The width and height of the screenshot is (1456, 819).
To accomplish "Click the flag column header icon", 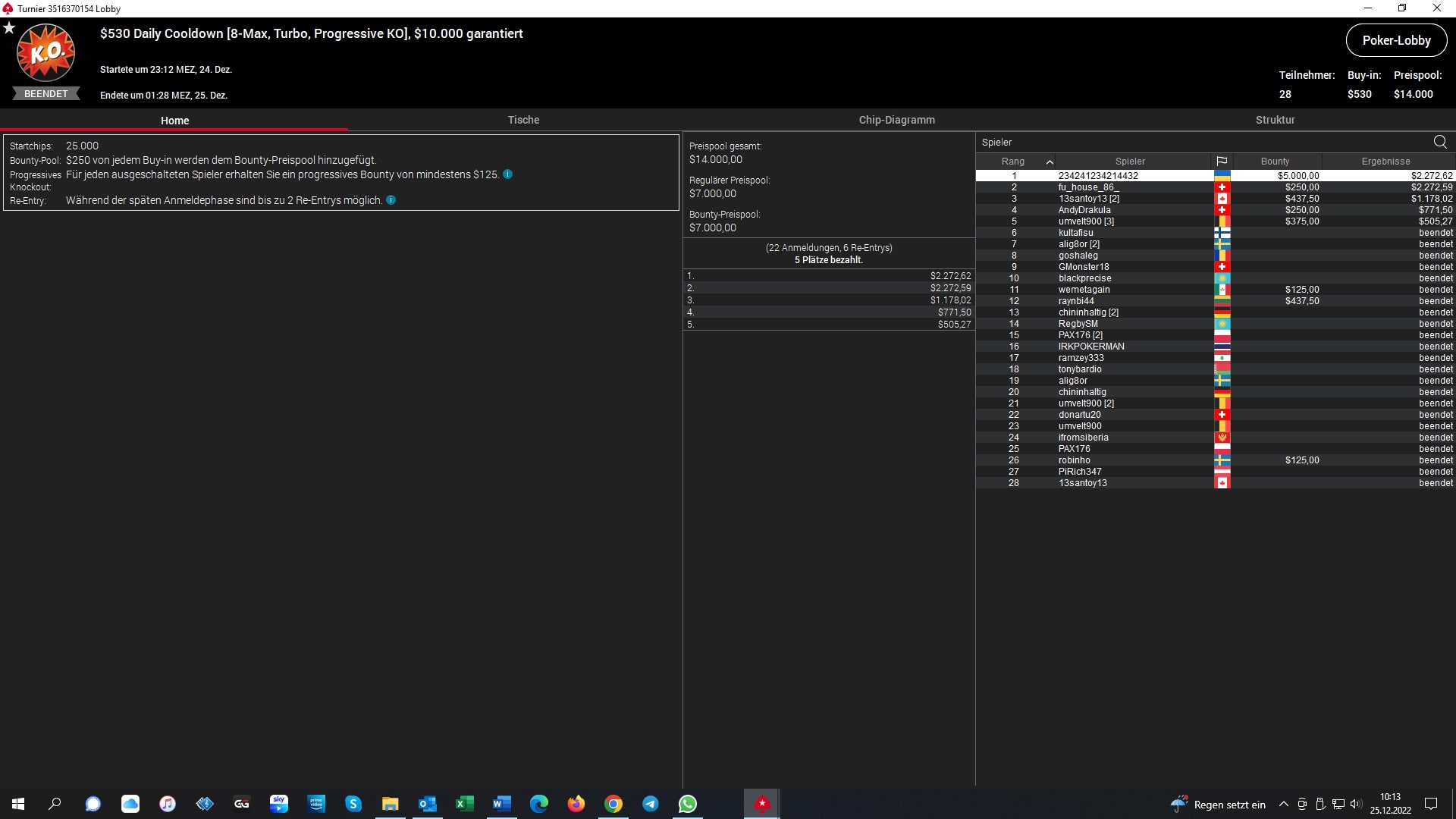I will click(x=1221, y=162).
